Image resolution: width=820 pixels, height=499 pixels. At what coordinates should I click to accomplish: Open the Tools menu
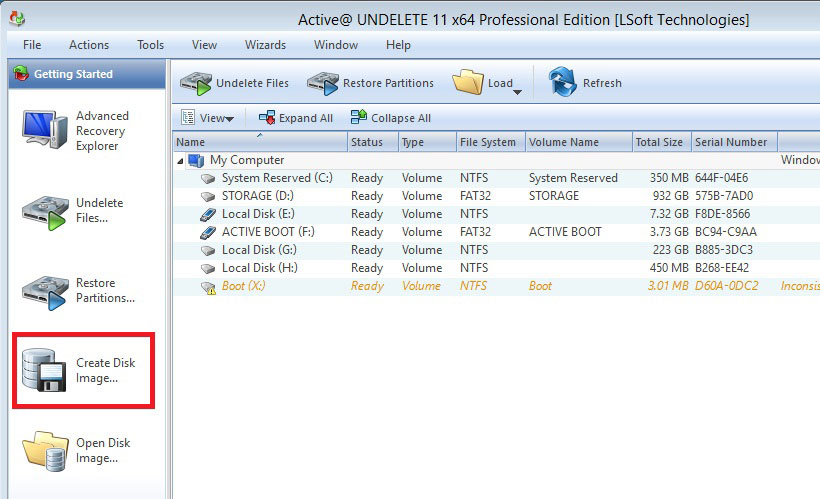coord(151,45)
